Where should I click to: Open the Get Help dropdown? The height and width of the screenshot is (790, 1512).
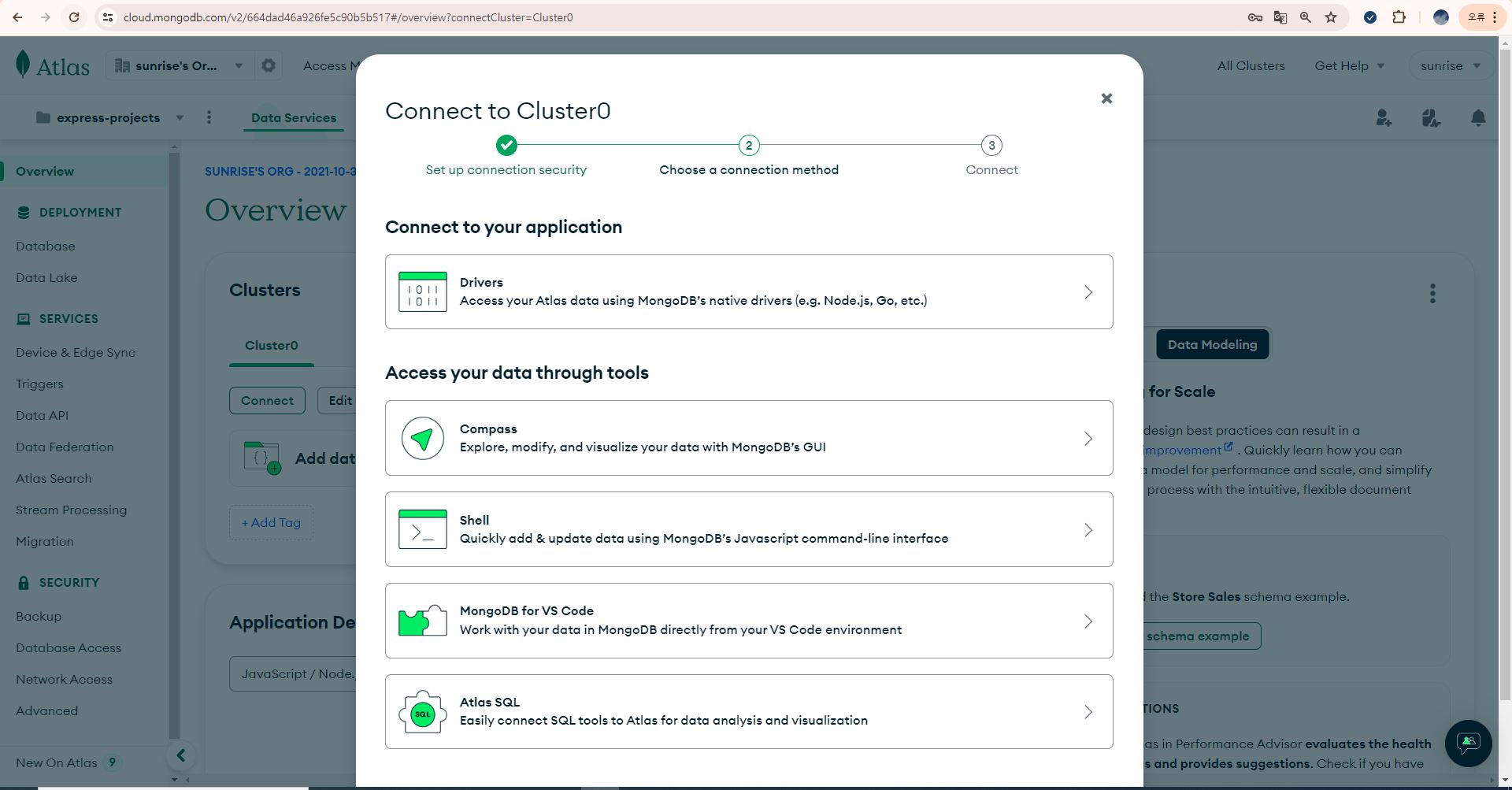click(x=1349, y=65)
